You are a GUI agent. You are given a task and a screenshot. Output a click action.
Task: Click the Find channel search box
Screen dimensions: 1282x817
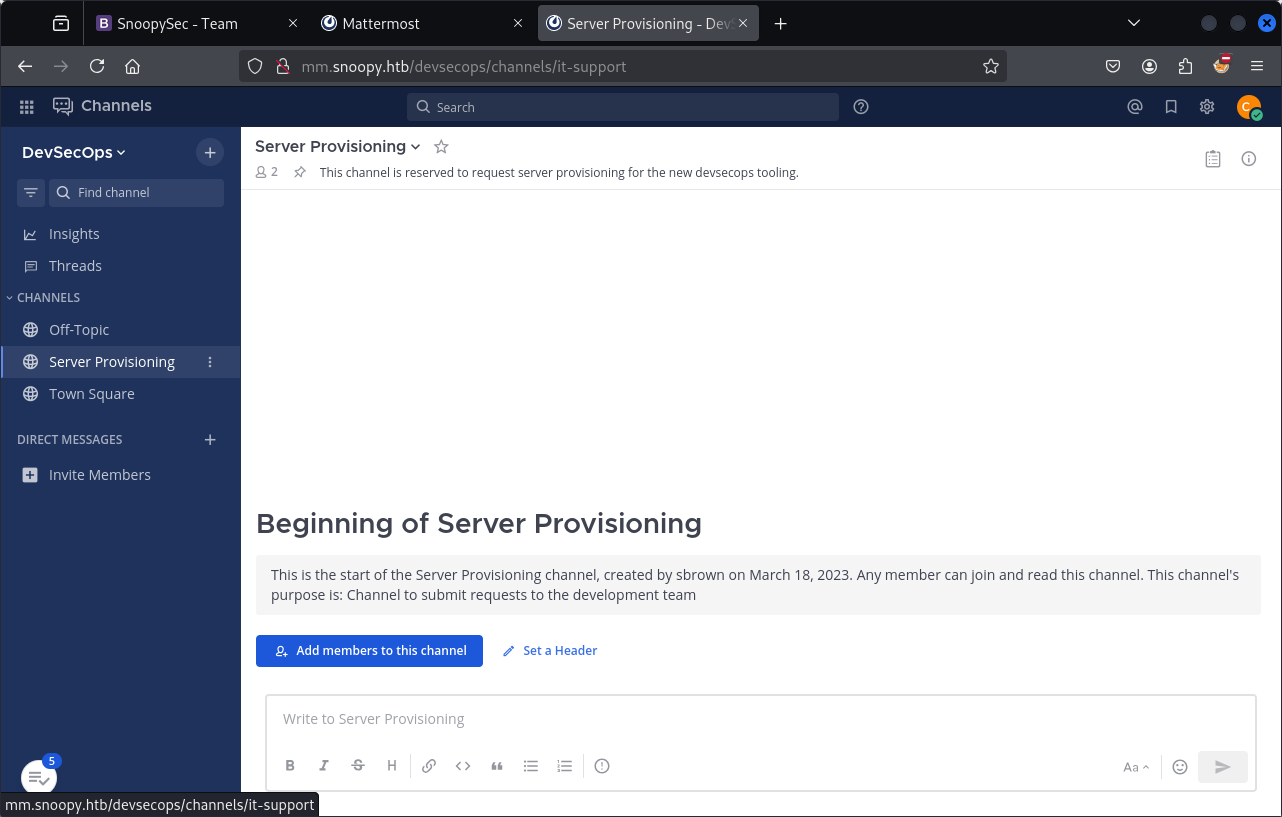136,192
